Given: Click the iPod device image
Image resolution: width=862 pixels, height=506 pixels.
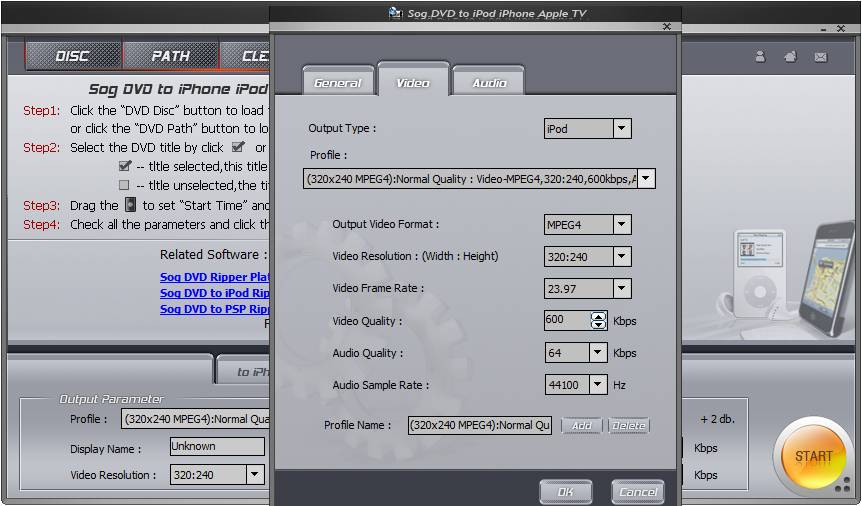Looking at the screenshot, I should 759,273.
